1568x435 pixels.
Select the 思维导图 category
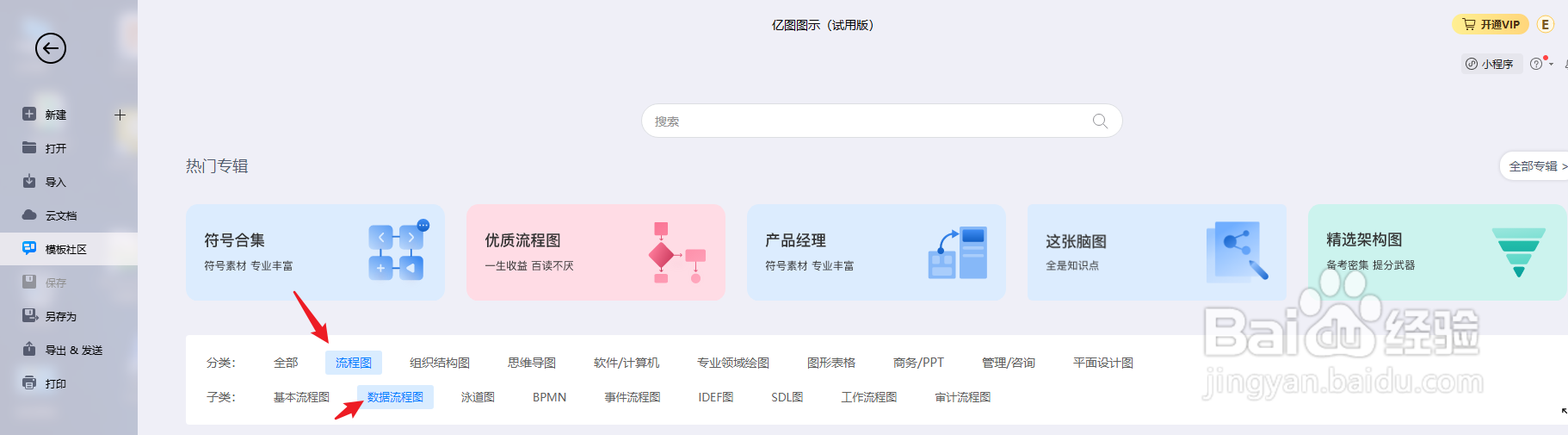pos(532,363)
